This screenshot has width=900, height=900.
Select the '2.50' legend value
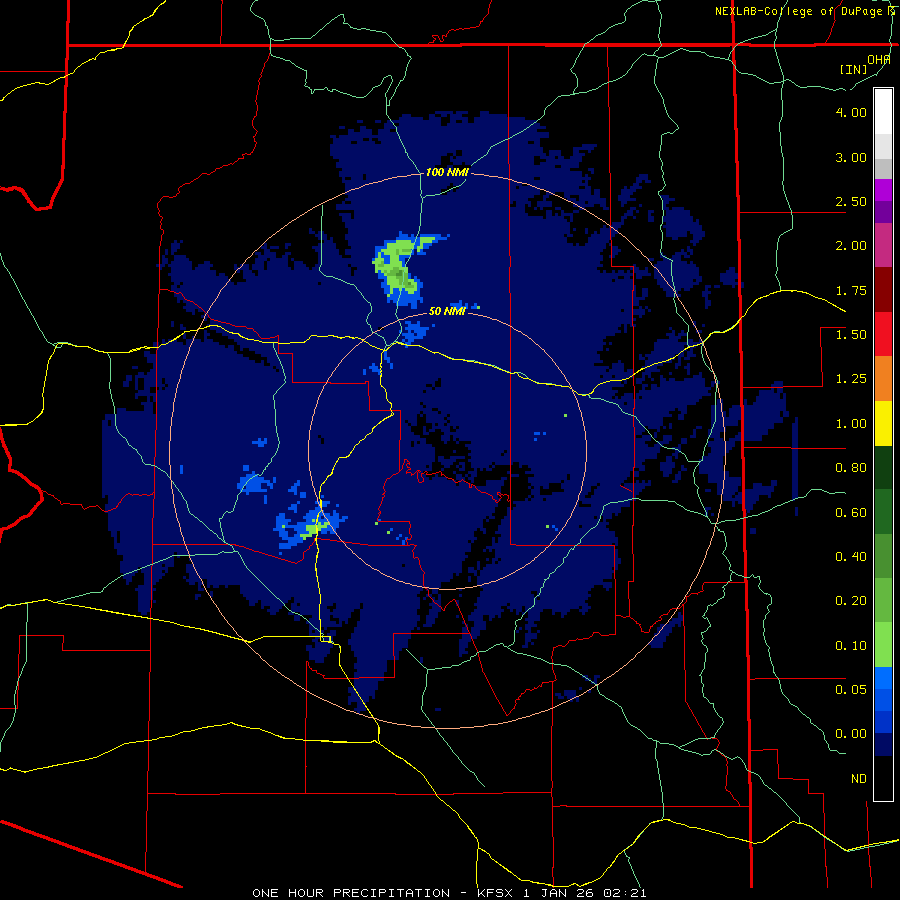851,201
